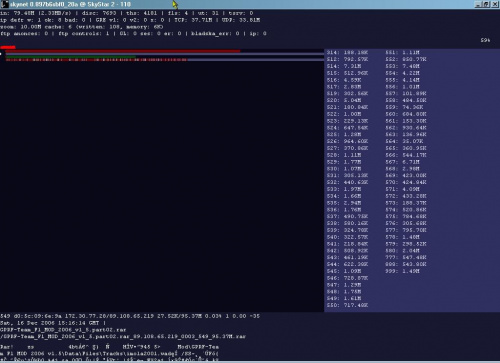Click the 'bladska_err: 0' stat
Viewport: 500px width, 363px height.
click(x=215, y=34)
